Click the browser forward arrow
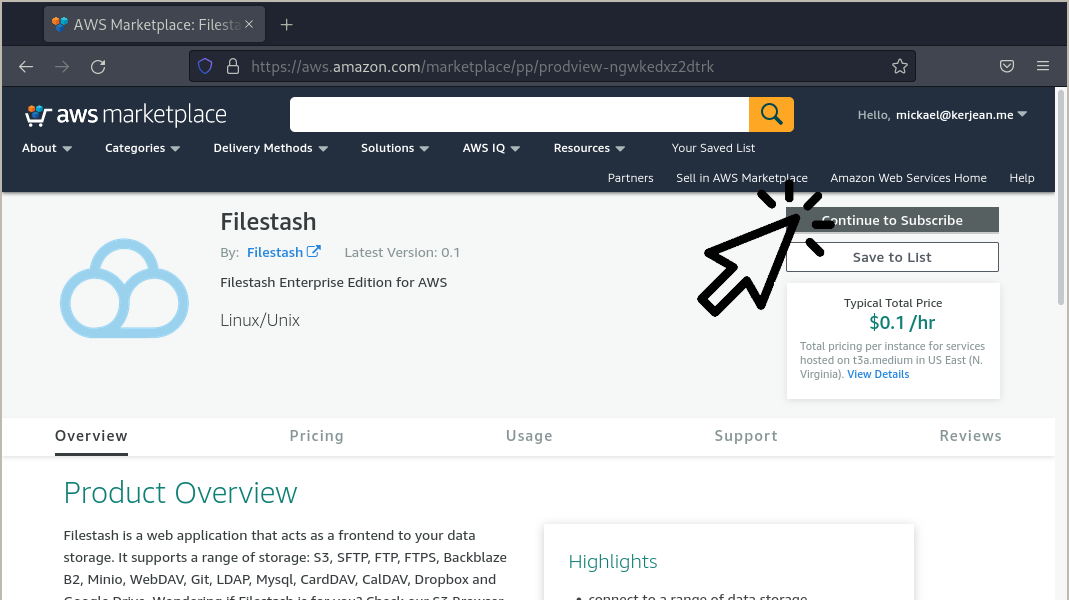1069x600 pixels. 62,66
